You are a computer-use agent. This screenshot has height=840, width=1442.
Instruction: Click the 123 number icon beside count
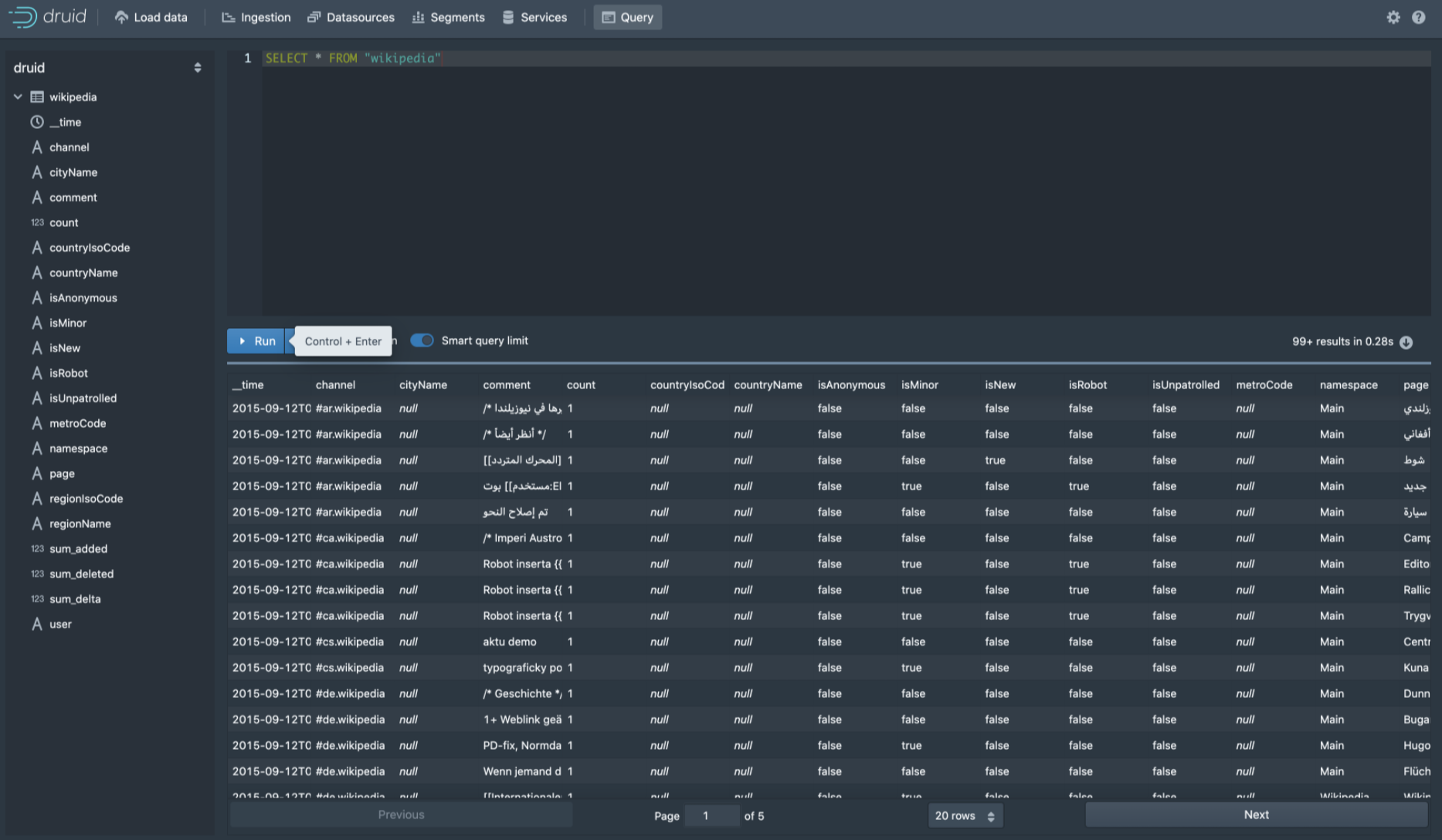pyautogui.click(x=37, y=222)
